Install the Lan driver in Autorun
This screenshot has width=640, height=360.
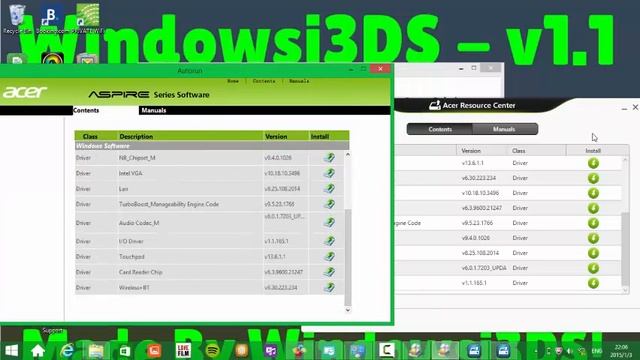329,189
